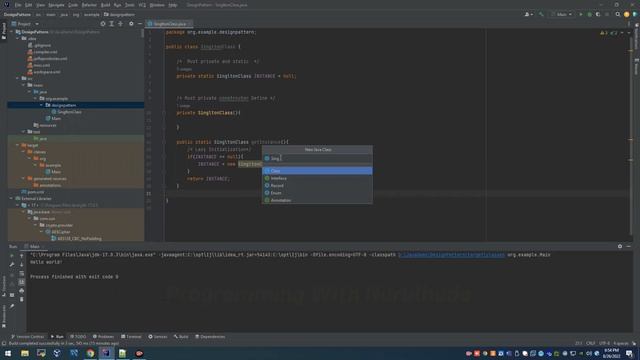640x360 pixels.
Task: Collapse the target folder
Action: point(18,145)
